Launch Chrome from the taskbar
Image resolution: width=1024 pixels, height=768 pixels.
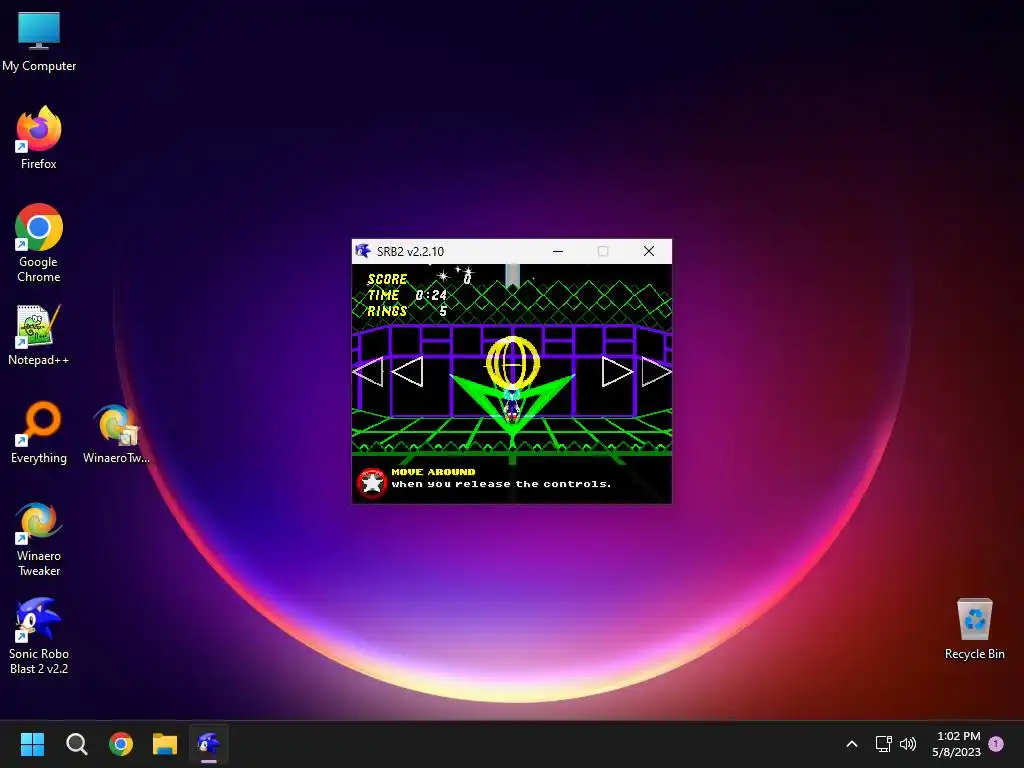[121, 744]
